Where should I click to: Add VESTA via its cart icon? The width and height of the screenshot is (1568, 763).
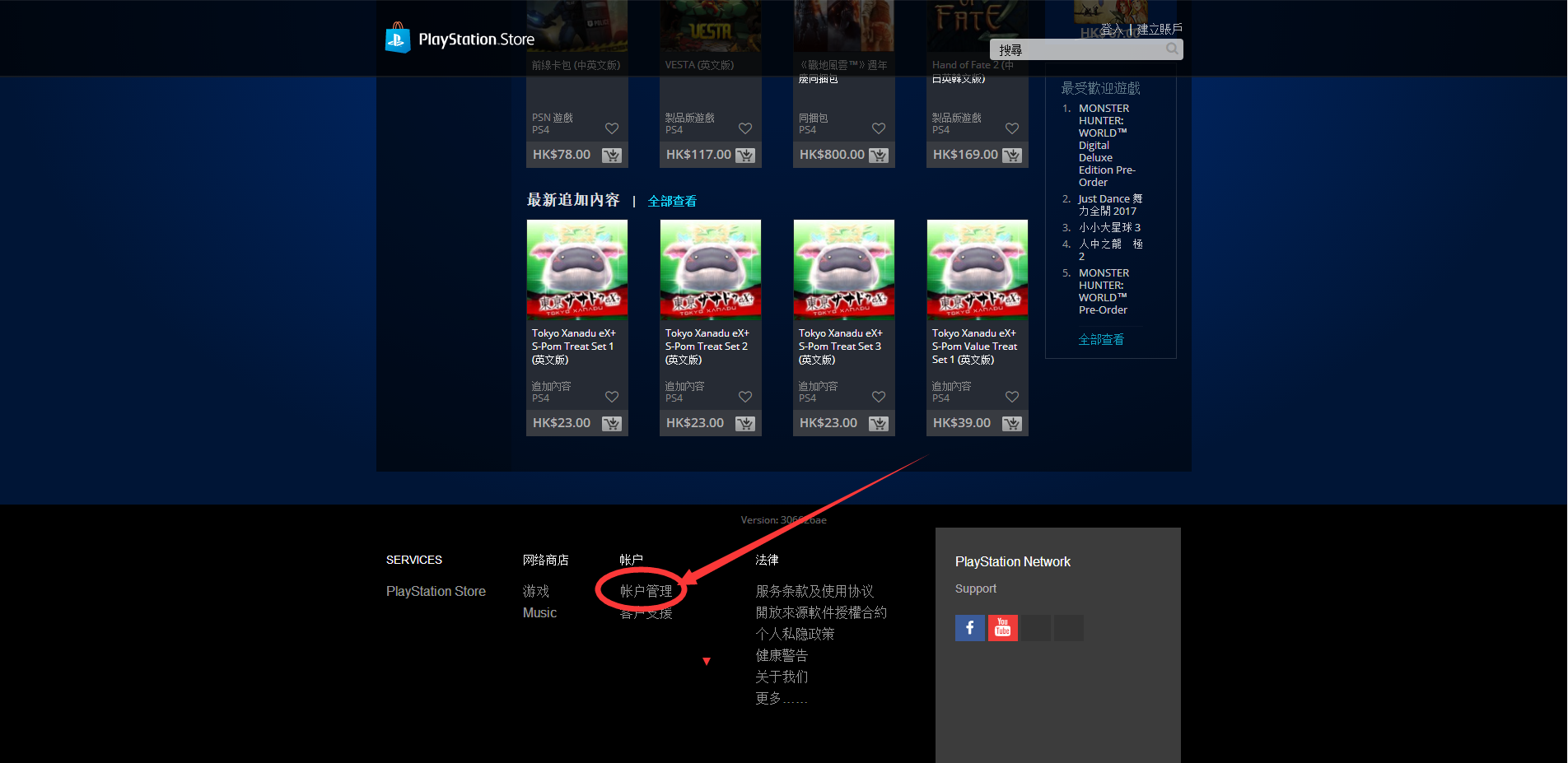tap(745, 154)
